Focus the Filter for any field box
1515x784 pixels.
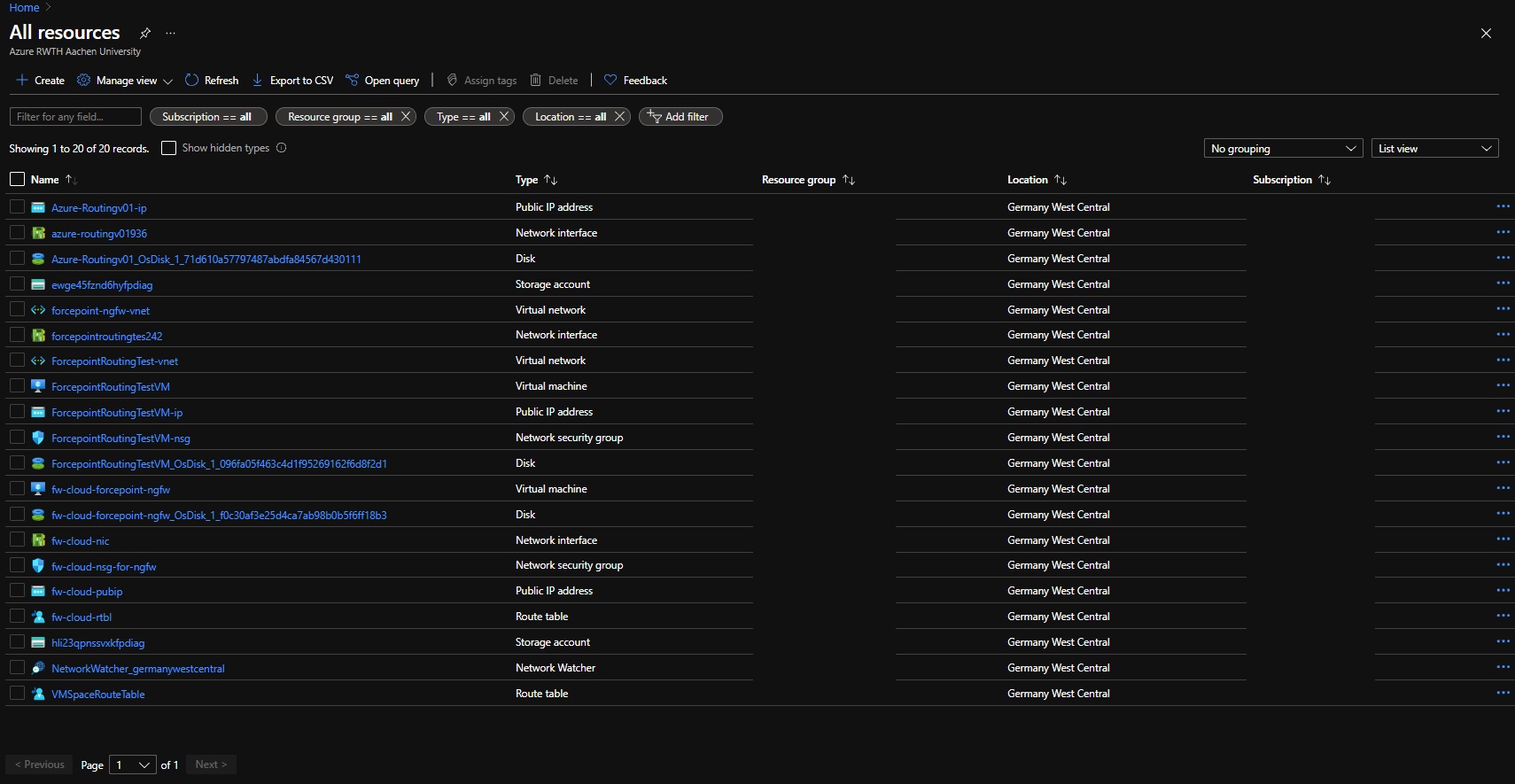(x=75, y=116)
